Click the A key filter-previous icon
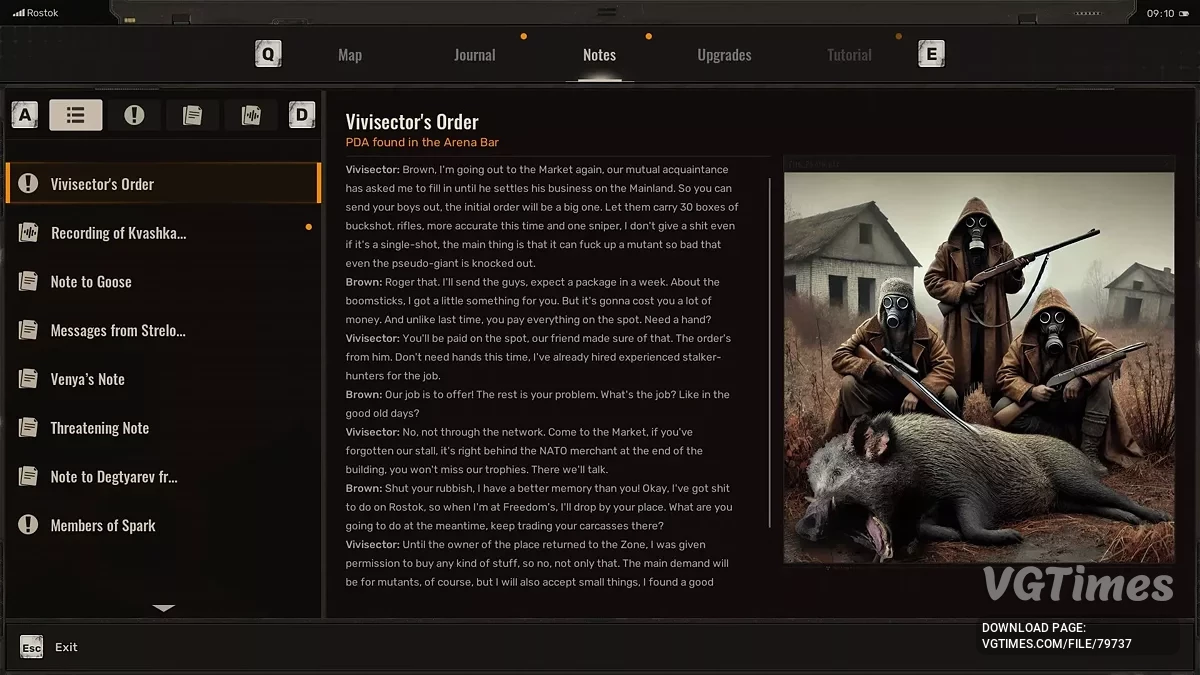Viewport: 1200px width, 675px height. 25,115
